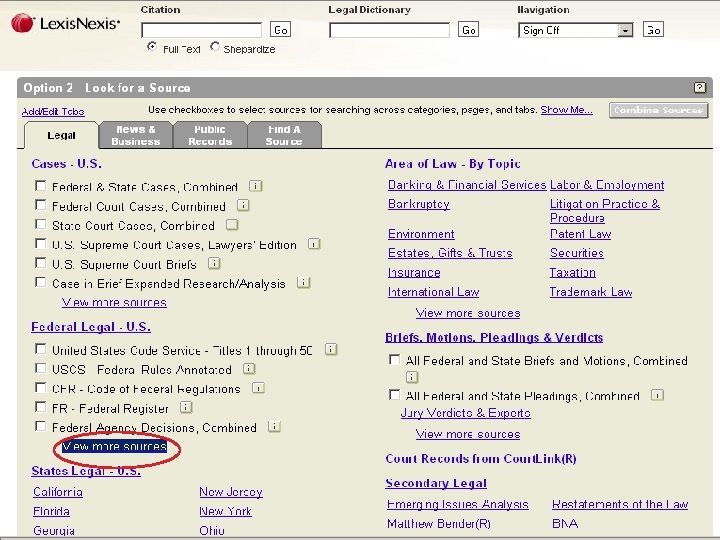Click the LexisNexis logo
Screen dimensions: 720x540
[65, 23]
